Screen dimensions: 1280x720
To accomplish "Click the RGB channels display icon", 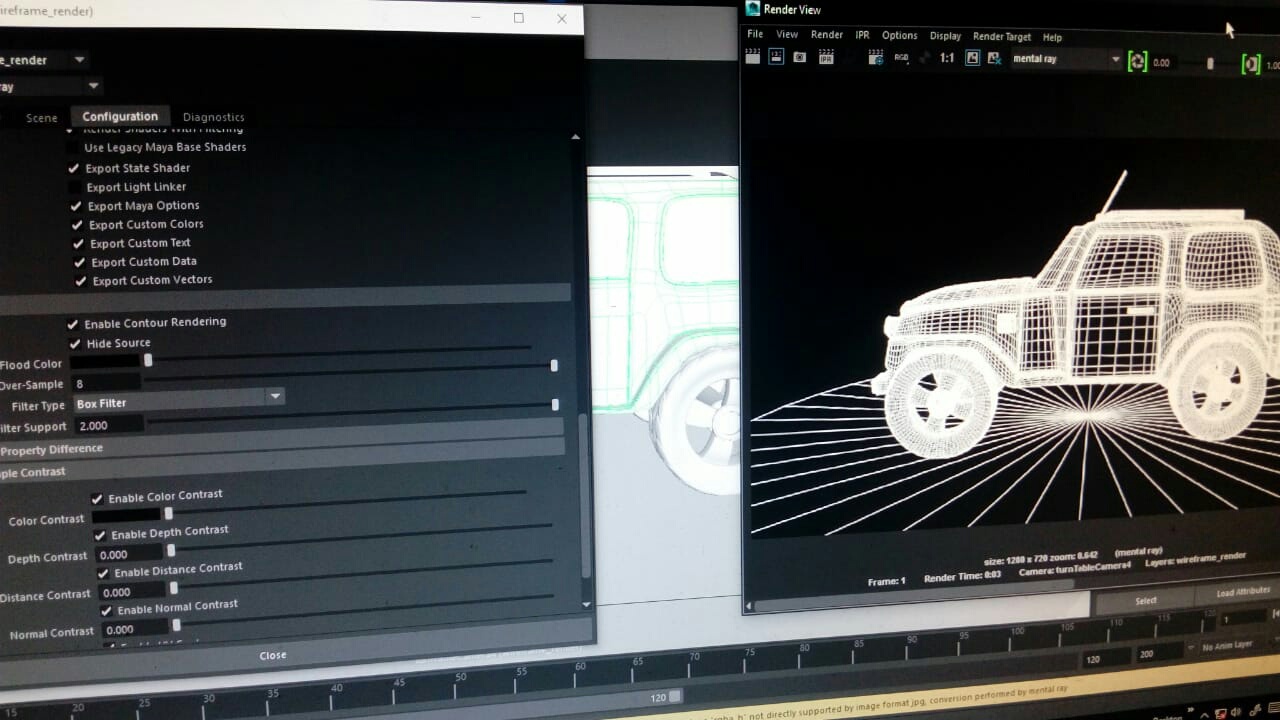I will point(902,58).
